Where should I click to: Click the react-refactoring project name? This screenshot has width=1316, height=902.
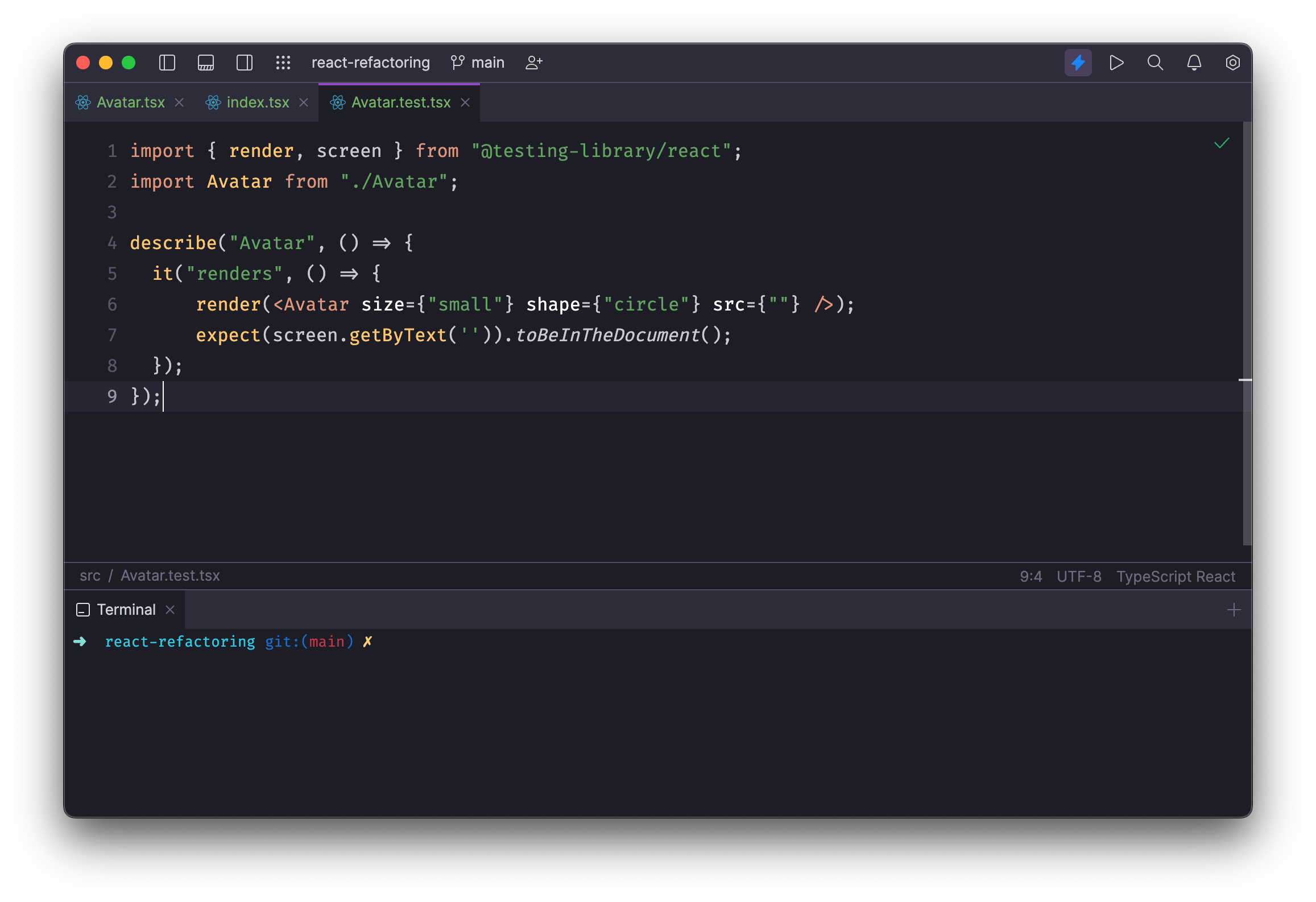point(370,63)
